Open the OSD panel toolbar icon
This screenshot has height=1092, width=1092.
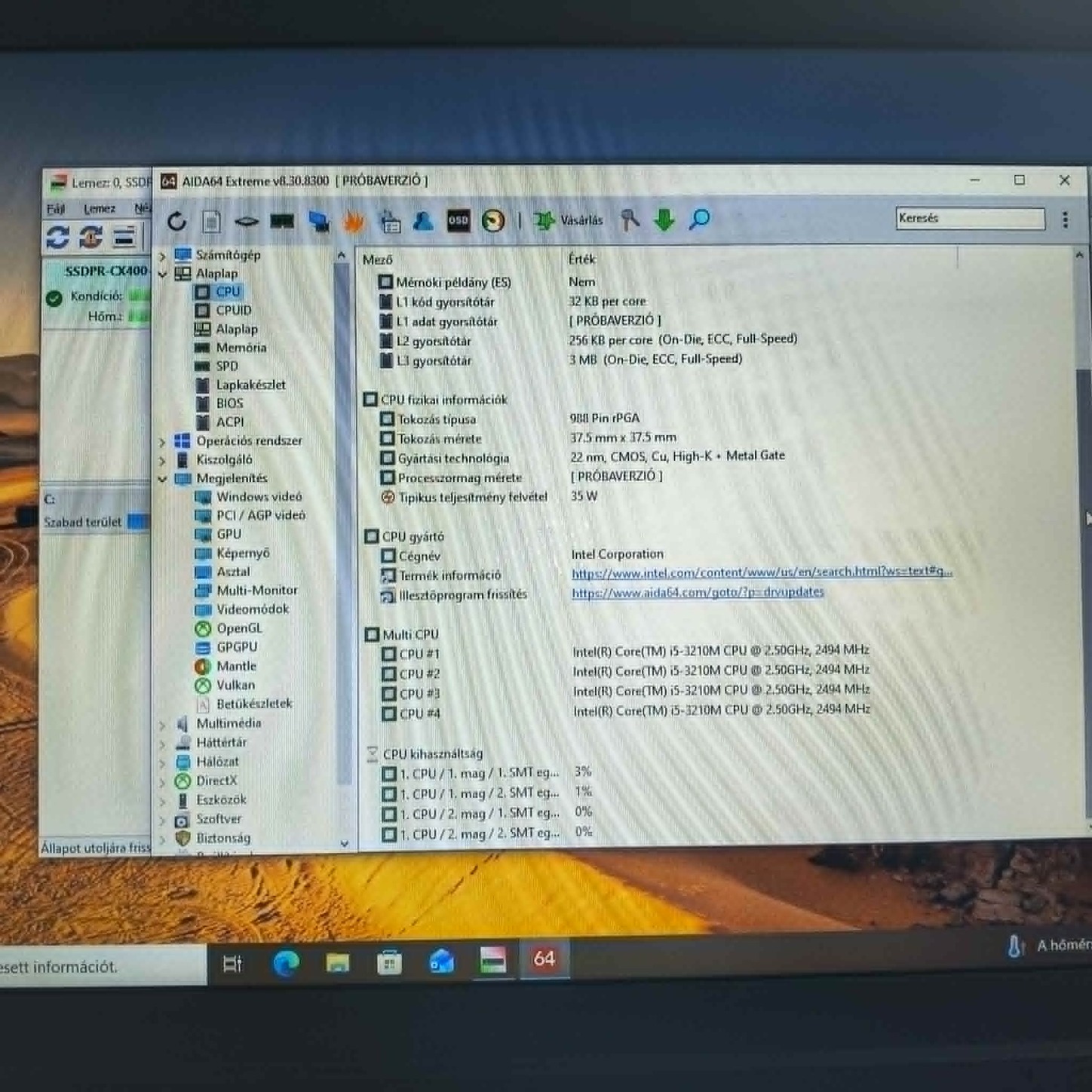[x=459, y=220]
